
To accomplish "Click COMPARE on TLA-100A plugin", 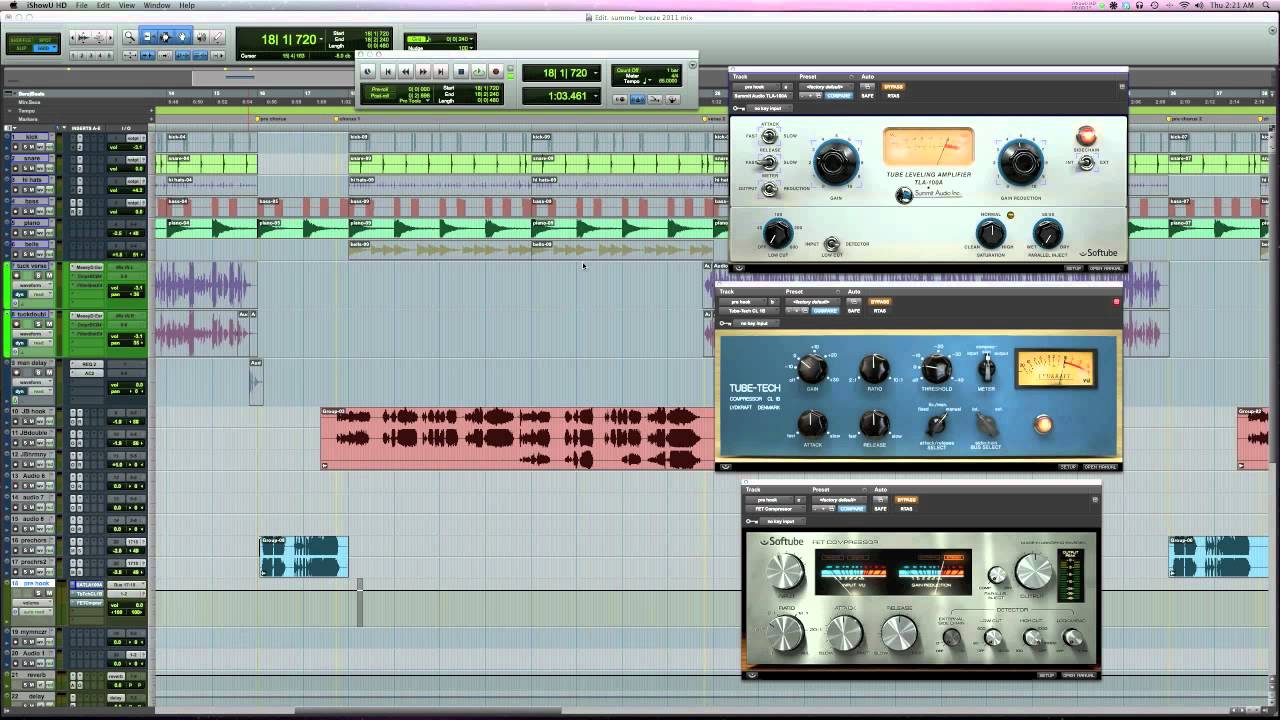I will [838, 96].
